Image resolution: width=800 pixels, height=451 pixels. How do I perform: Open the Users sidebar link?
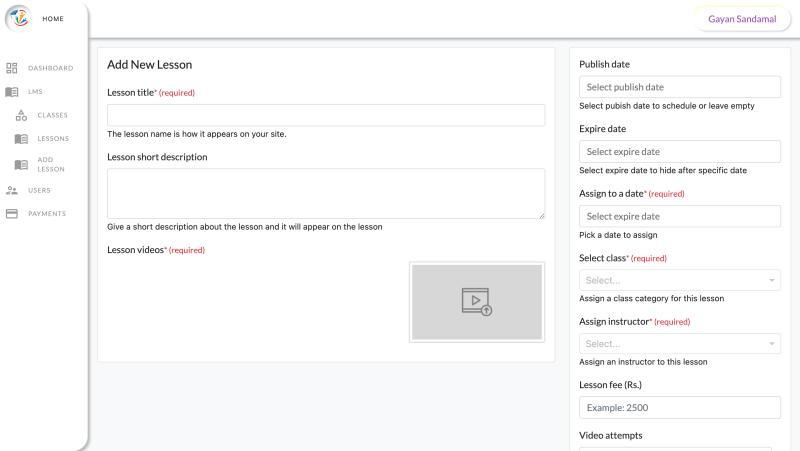pos(39,190)
